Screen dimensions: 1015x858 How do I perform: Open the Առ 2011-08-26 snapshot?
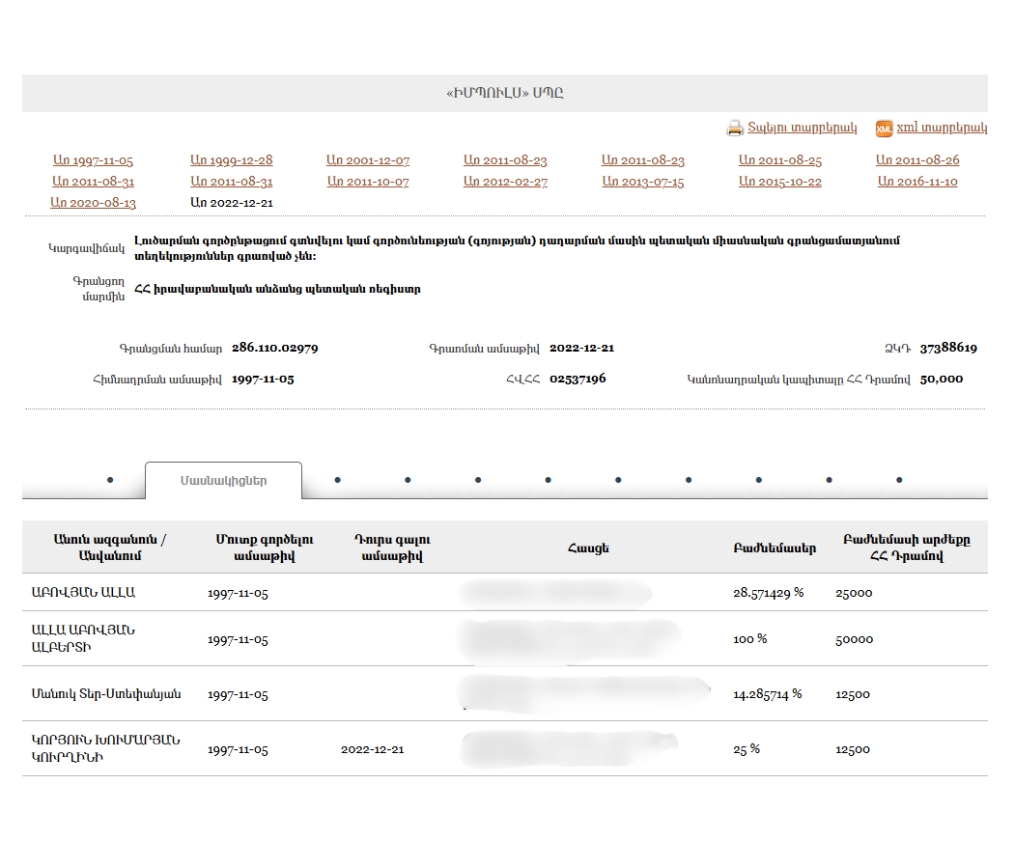[917, 160]
